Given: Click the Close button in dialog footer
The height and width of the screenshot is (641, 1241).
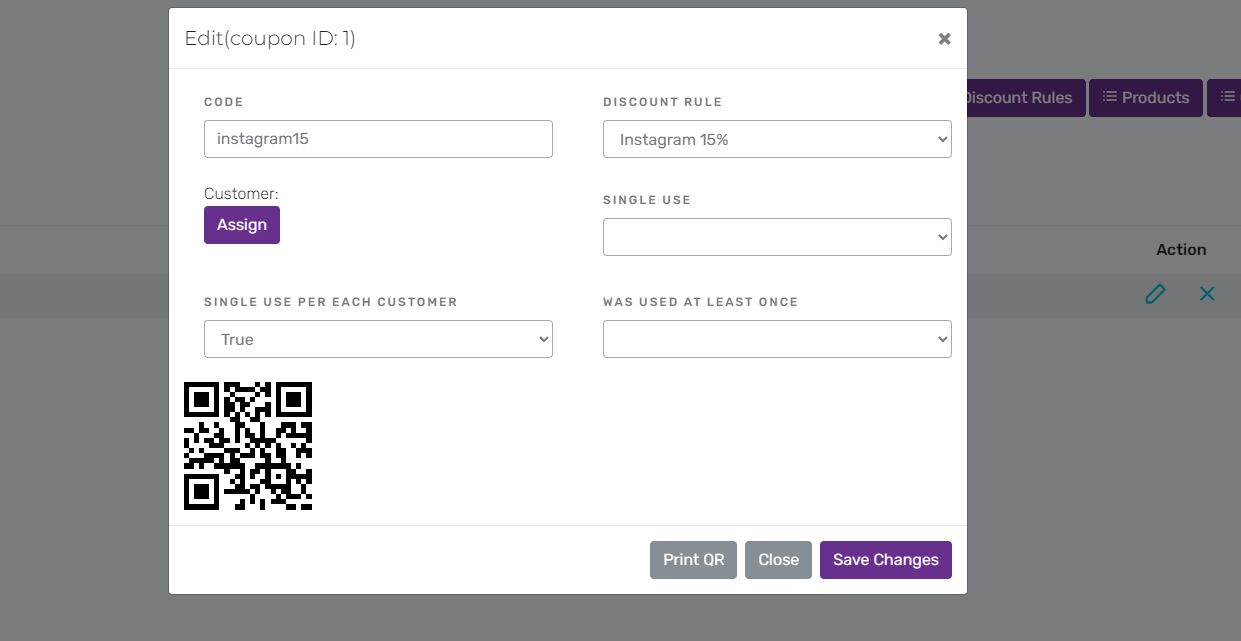Looking at the screenshot, I should [778, 560].
